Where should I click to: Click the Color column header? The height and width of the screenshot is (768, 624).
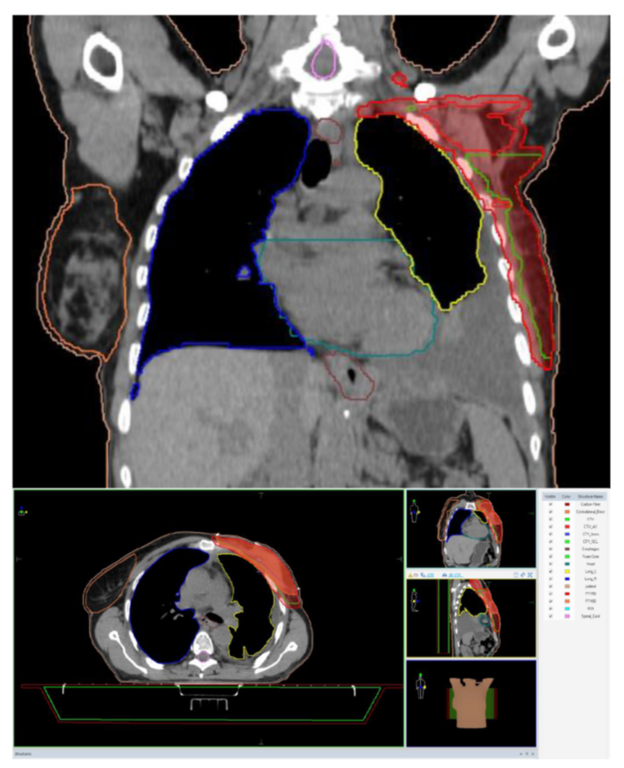click(x=566, y=497)
